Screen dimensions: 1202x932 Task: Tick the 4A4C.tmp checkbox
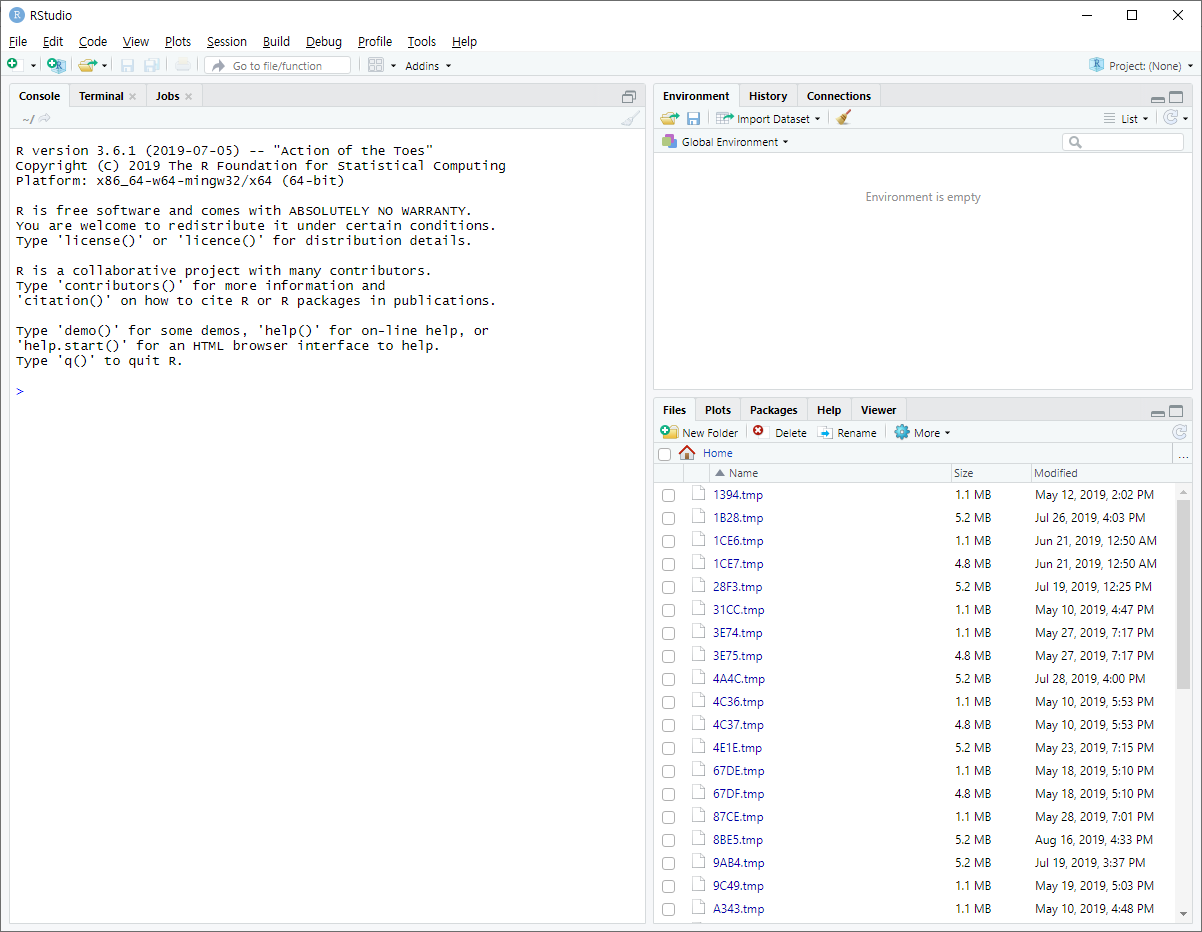668,679
